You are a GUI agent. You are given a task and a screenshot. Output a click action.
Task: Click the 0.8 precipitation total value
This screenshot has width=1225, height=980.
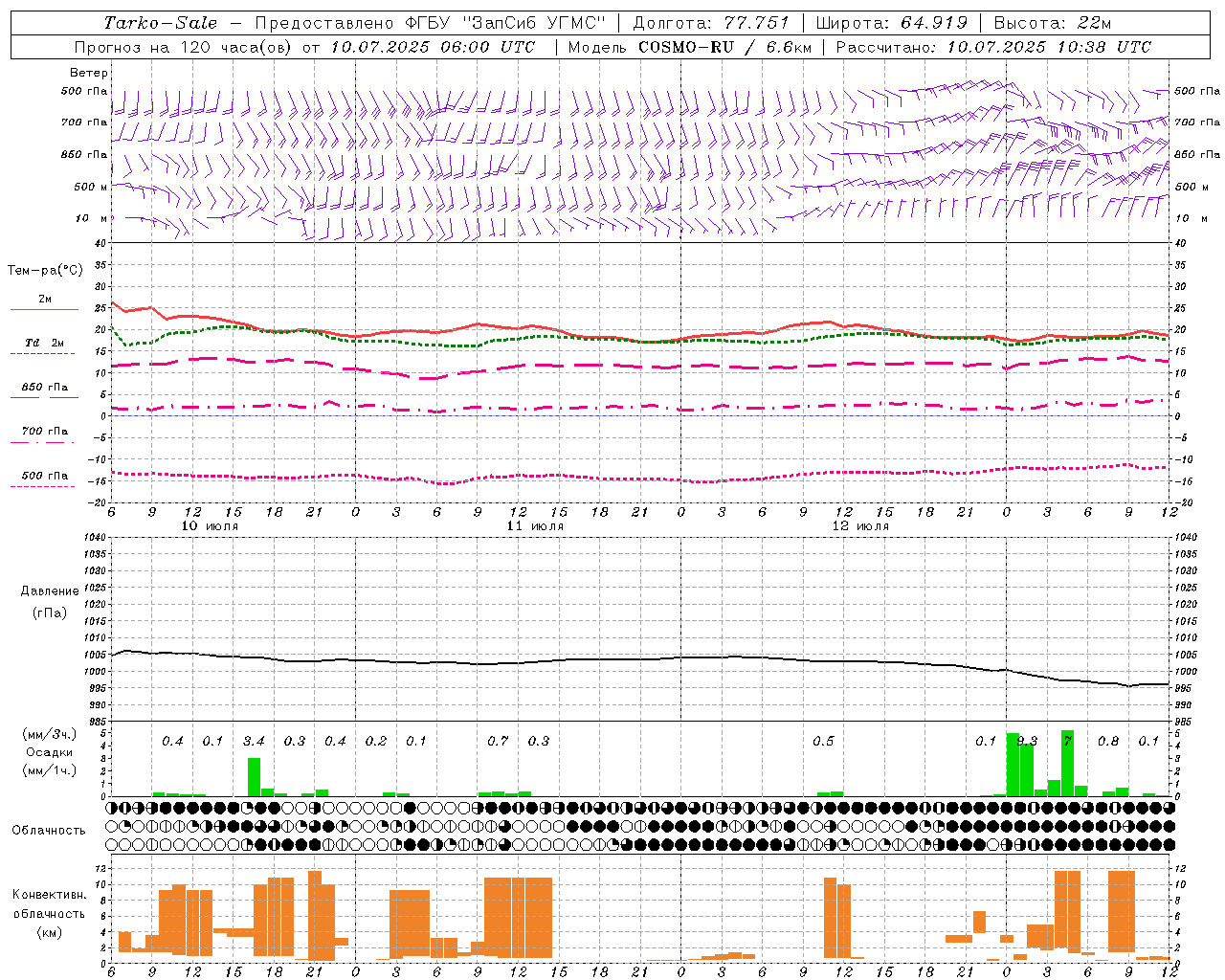tap(1108, 741)
